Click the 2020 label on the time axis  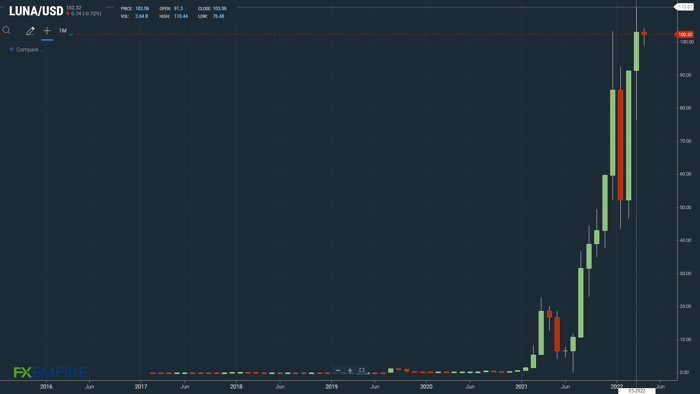coord(426,386)
